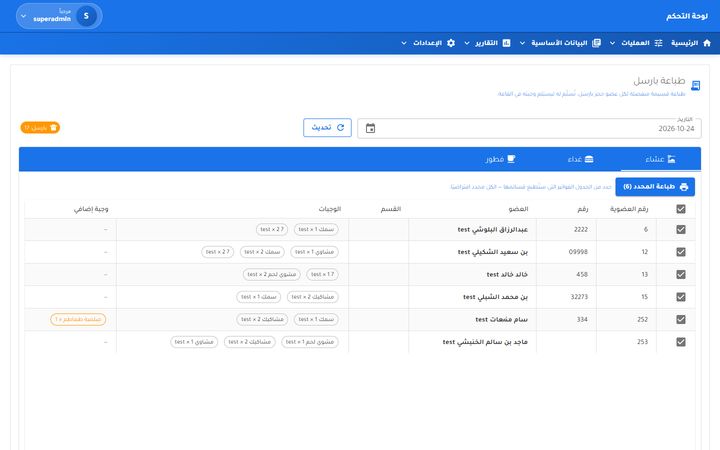Expand the الإعدادات menu chevron

point(404,43)
